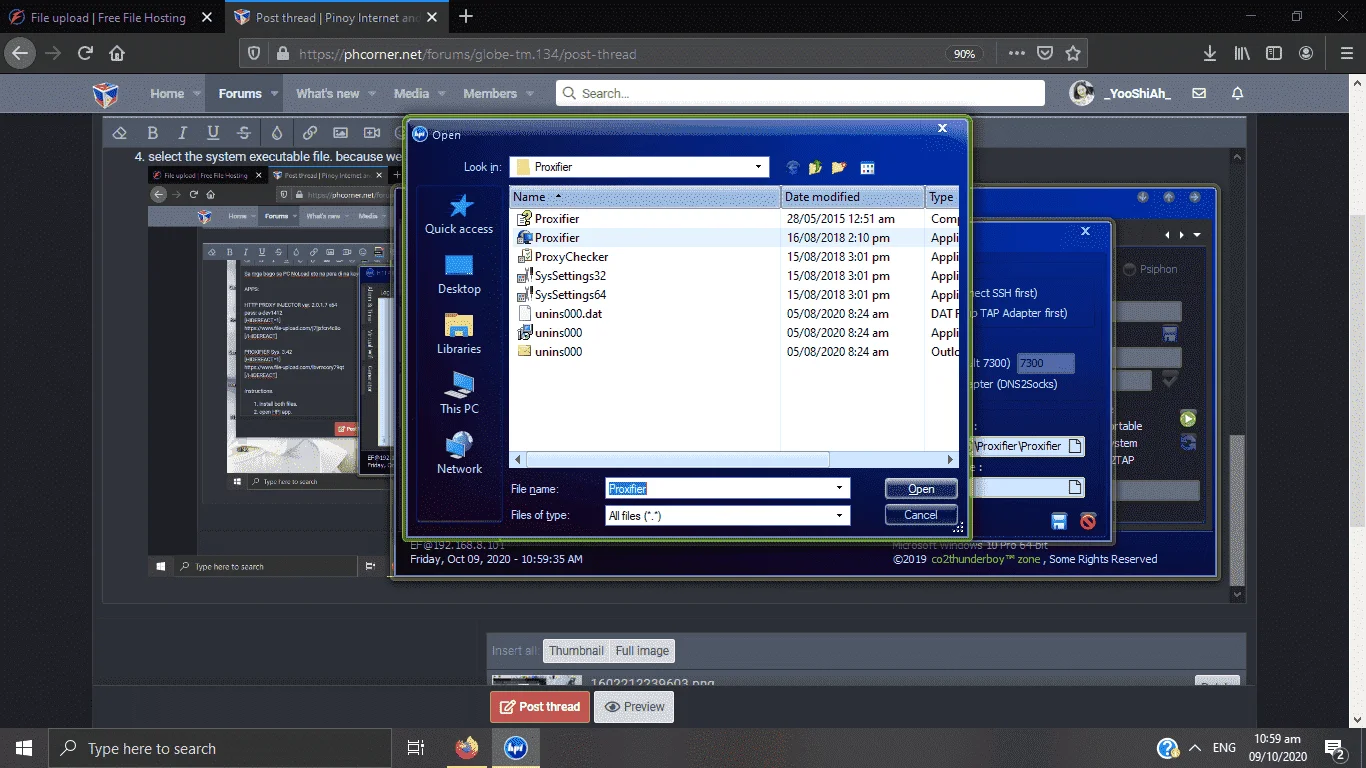Bookmark page with the star icon
The image size is (1366, 768).
click(x=1073, y=53)
